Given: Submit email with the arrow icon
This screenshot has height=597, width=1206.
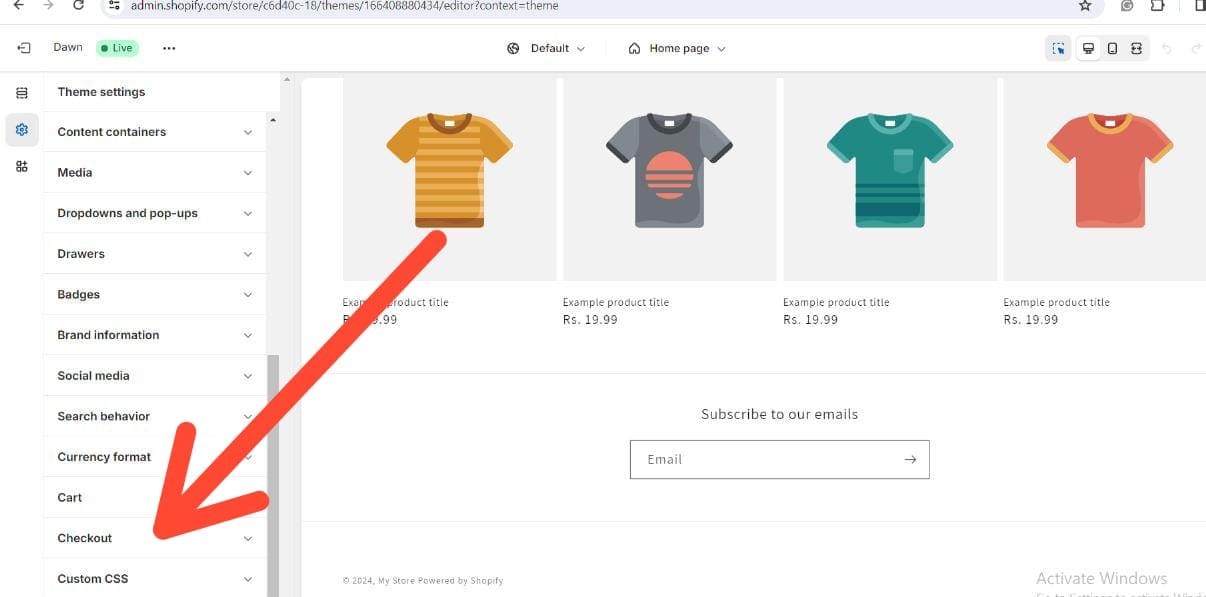Looking at the screenshot, I should click(910, 459).
